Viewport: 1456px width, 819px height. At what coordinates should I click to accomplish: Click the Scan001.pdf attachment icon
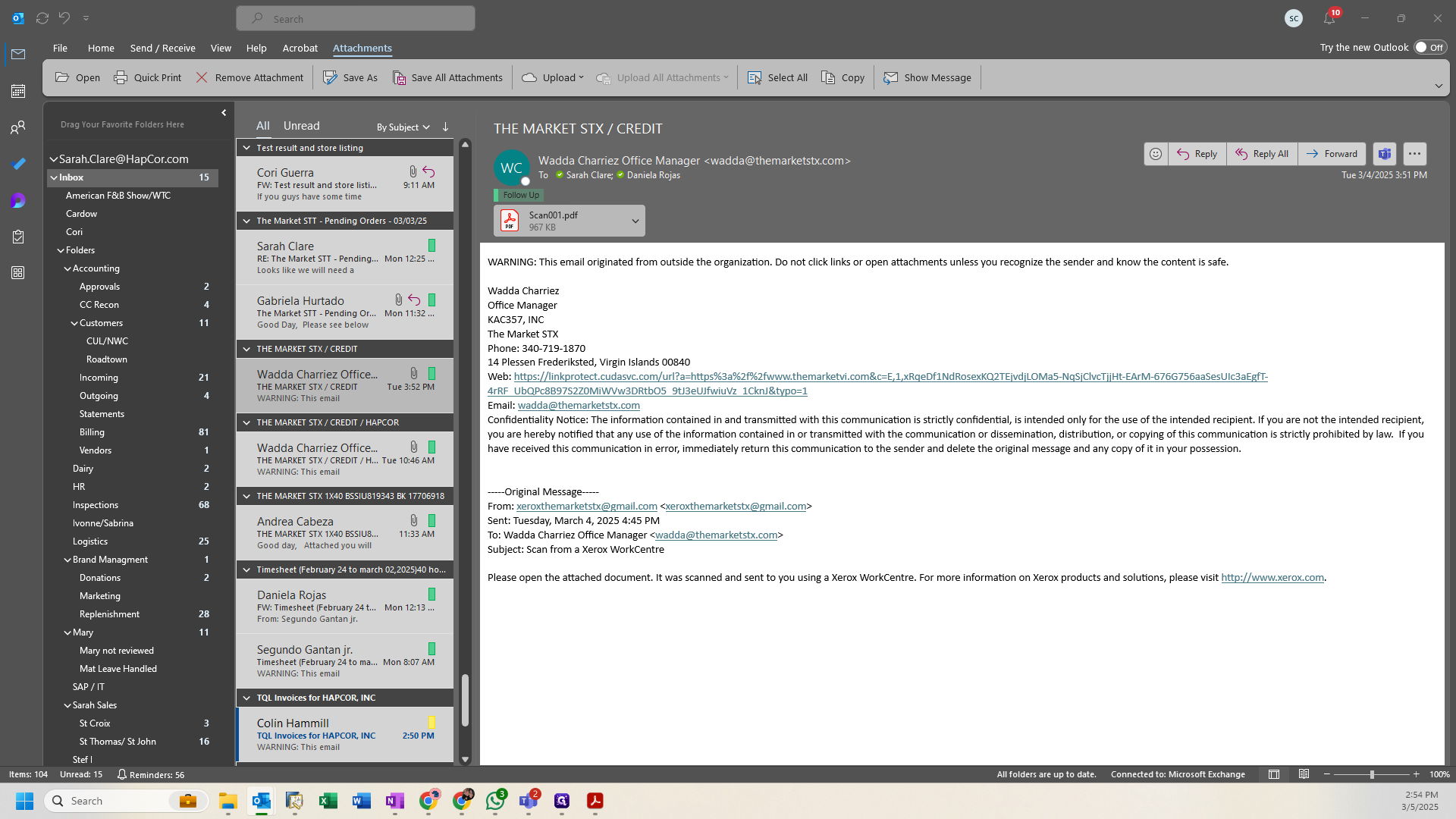coord(510,221)
